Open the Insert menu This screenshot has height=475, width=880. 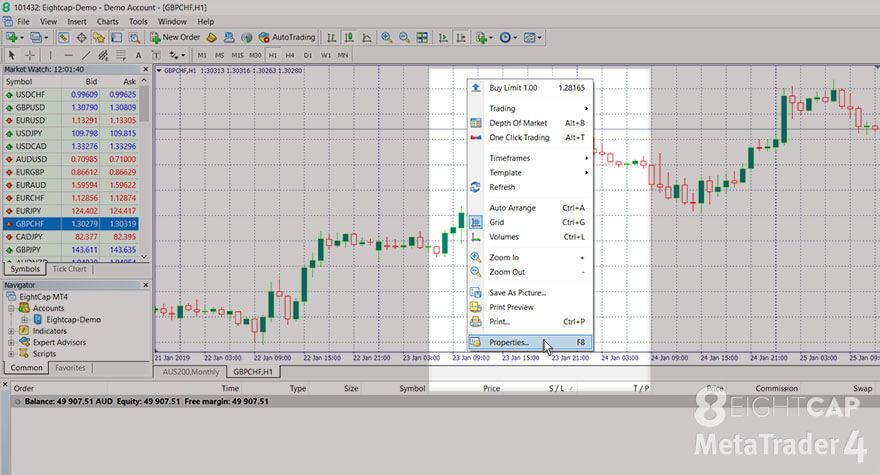(77, 21)
